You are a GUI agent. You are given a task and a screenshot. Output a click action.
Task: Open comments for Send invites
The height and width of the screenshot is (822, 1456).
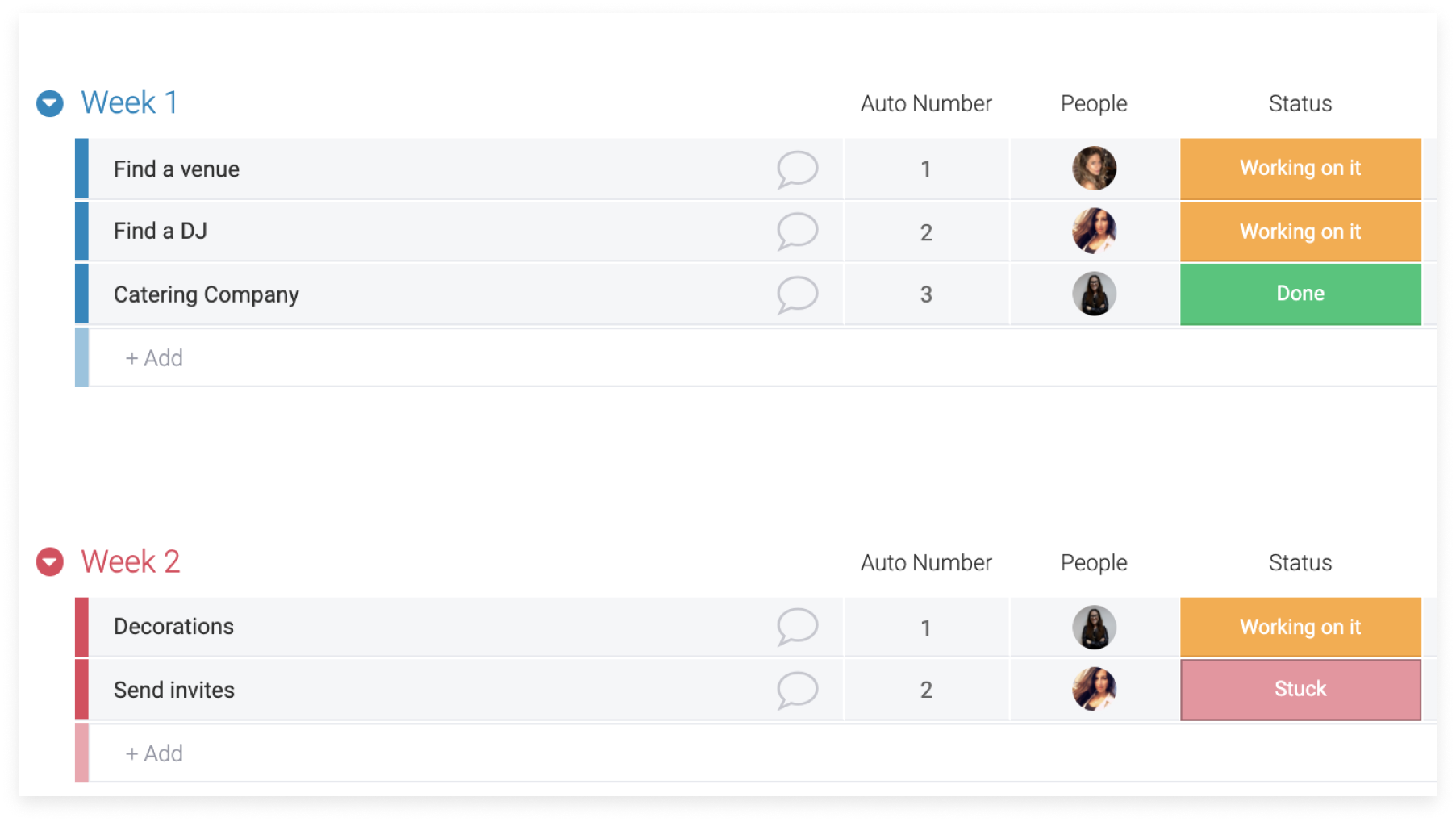coord(797,690)
